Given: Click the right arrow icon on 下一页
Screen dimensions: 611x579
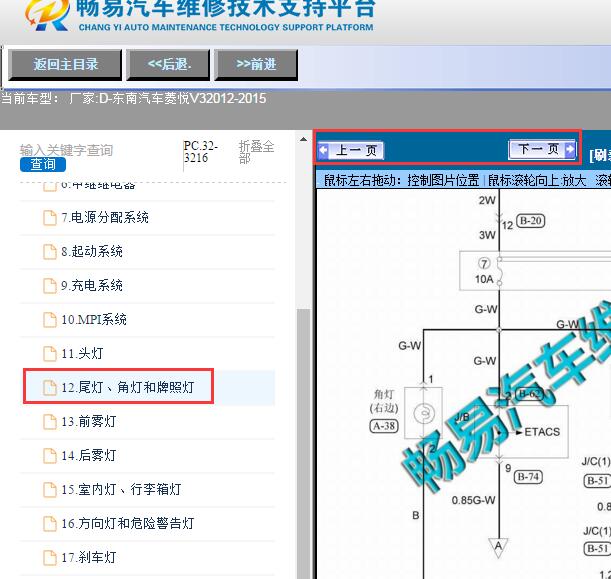Looking at the screenshot, I should point(570,149).
